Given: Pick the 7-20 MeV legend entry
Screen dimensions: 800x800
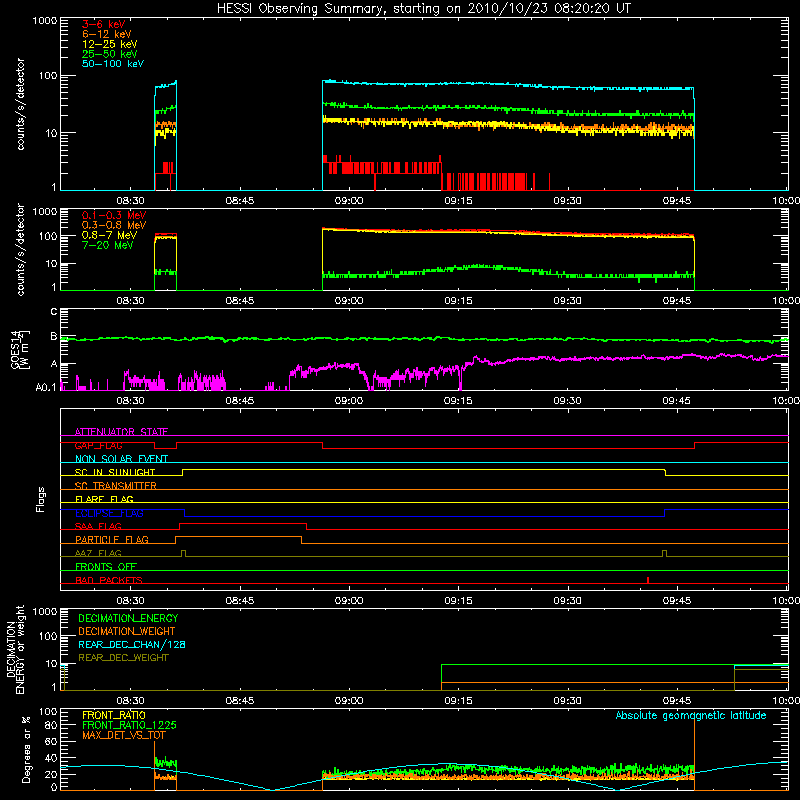Looking at the screenshot, I should pos(107,245).
